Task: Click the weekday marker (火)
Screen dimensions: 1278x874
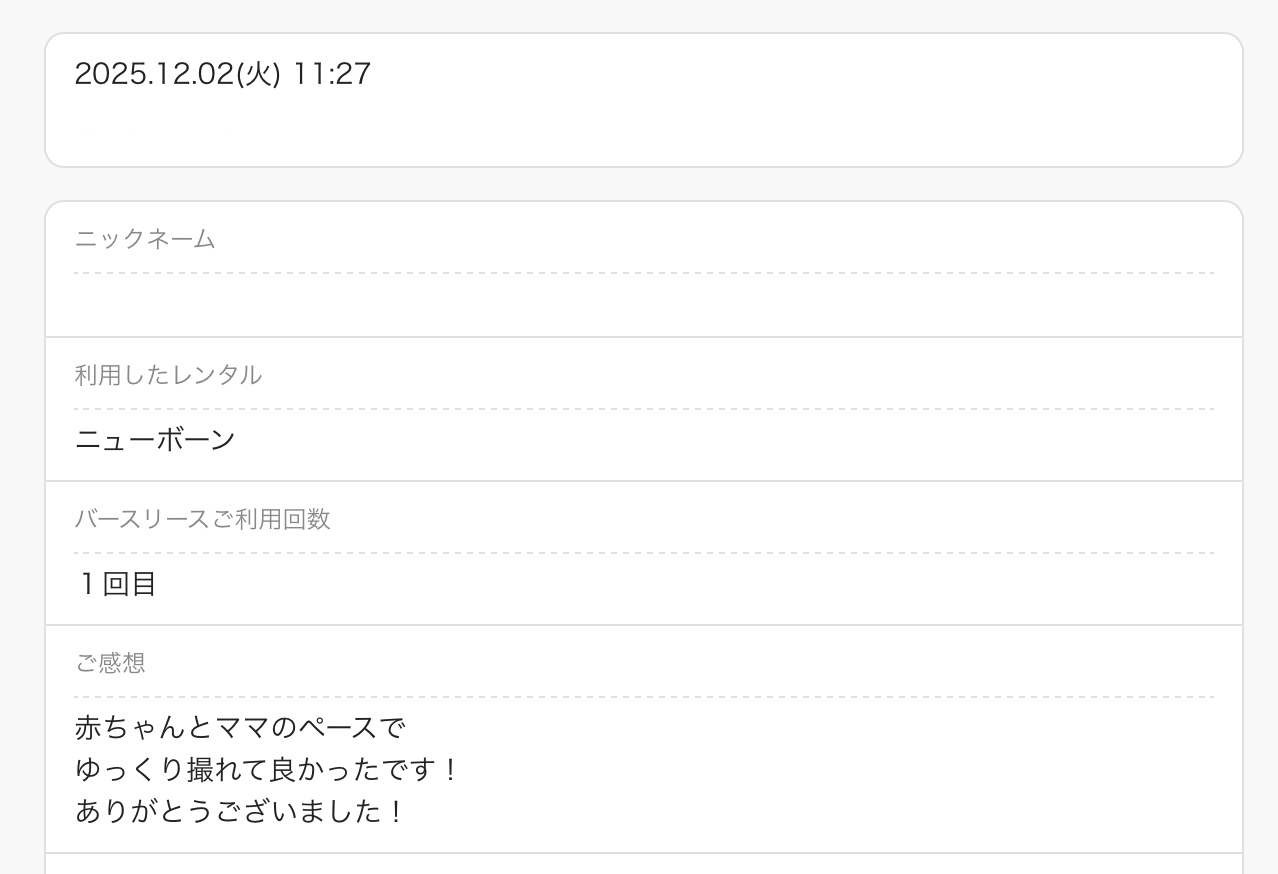Action: 257,74
